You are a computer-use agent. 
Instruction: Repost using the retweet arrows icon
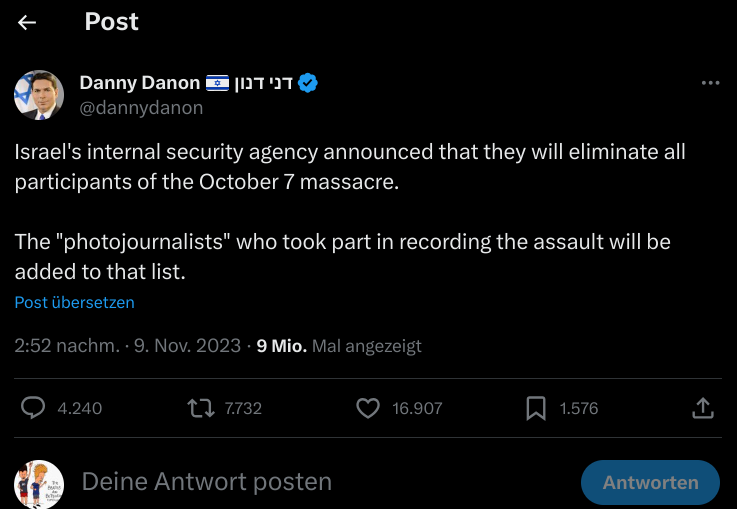[201, 407]
